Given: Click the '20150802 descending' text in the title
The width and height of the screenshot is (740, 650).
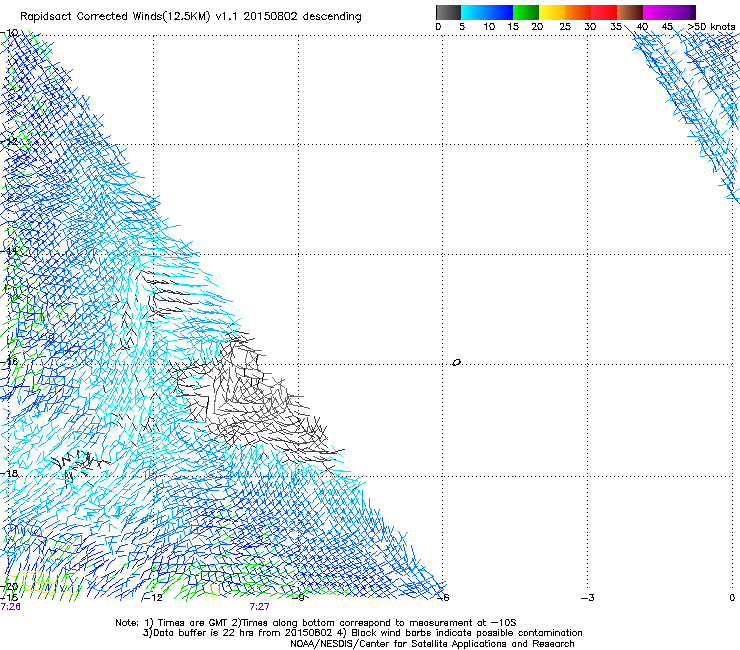Looking at the screenshot, I should pyautogui.click(x=303, y=17).
